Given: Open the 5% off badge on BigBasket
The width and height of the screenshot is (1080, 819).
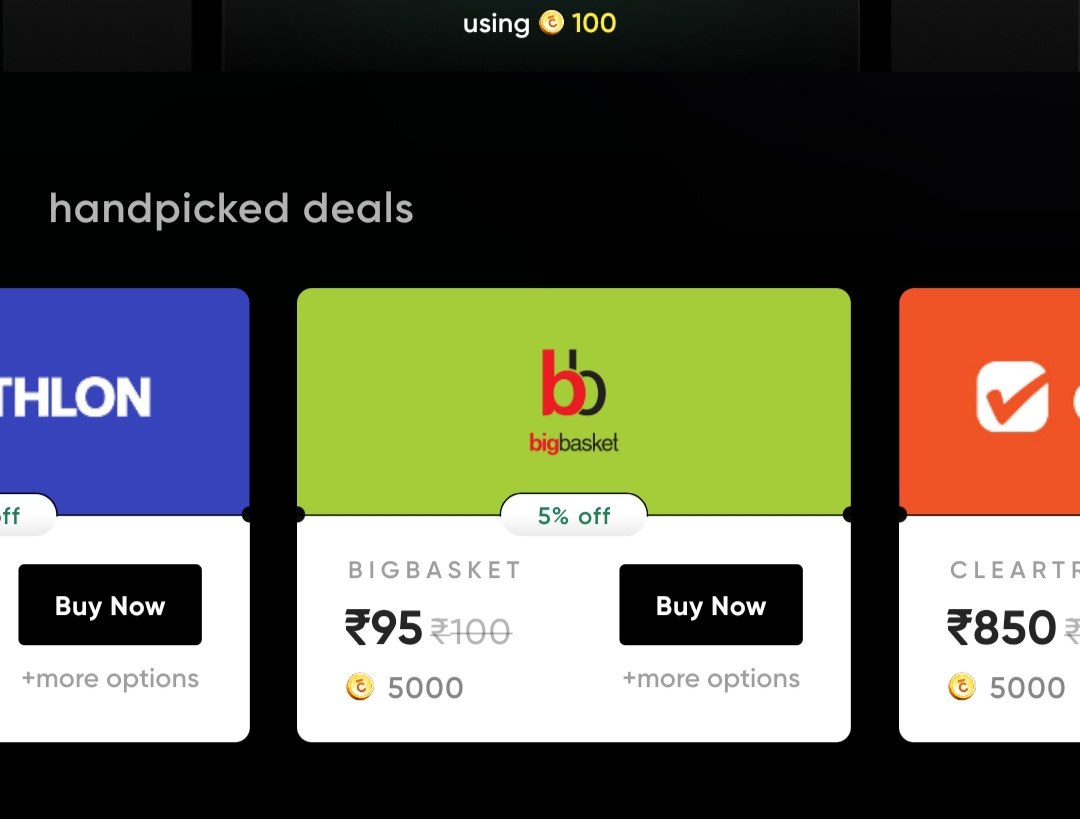Looking at the screenshot, I should (573, 516).
